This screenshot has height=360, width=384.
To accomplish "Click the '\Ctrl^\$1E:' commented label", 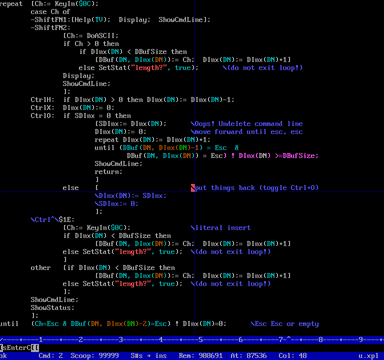I will (x=52, y=220).
